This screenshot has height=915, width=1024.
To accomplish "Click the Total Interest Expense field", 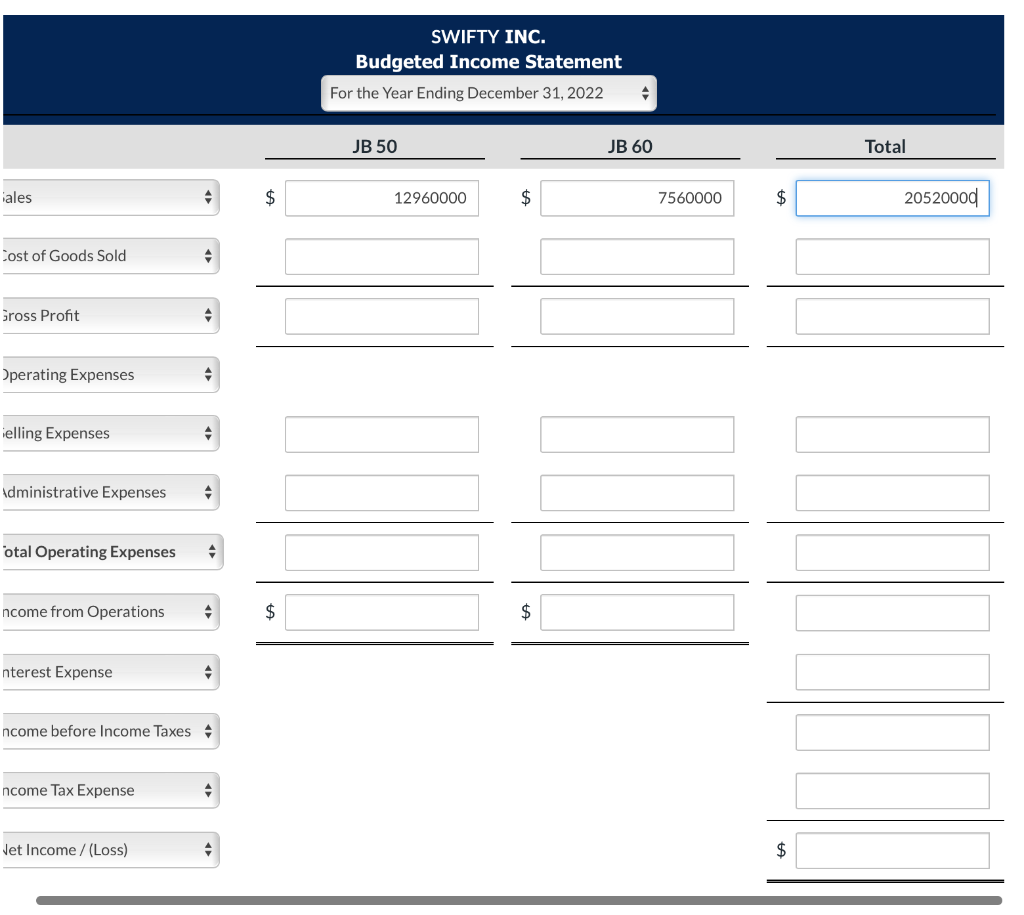I will click(x=893, y=673).
